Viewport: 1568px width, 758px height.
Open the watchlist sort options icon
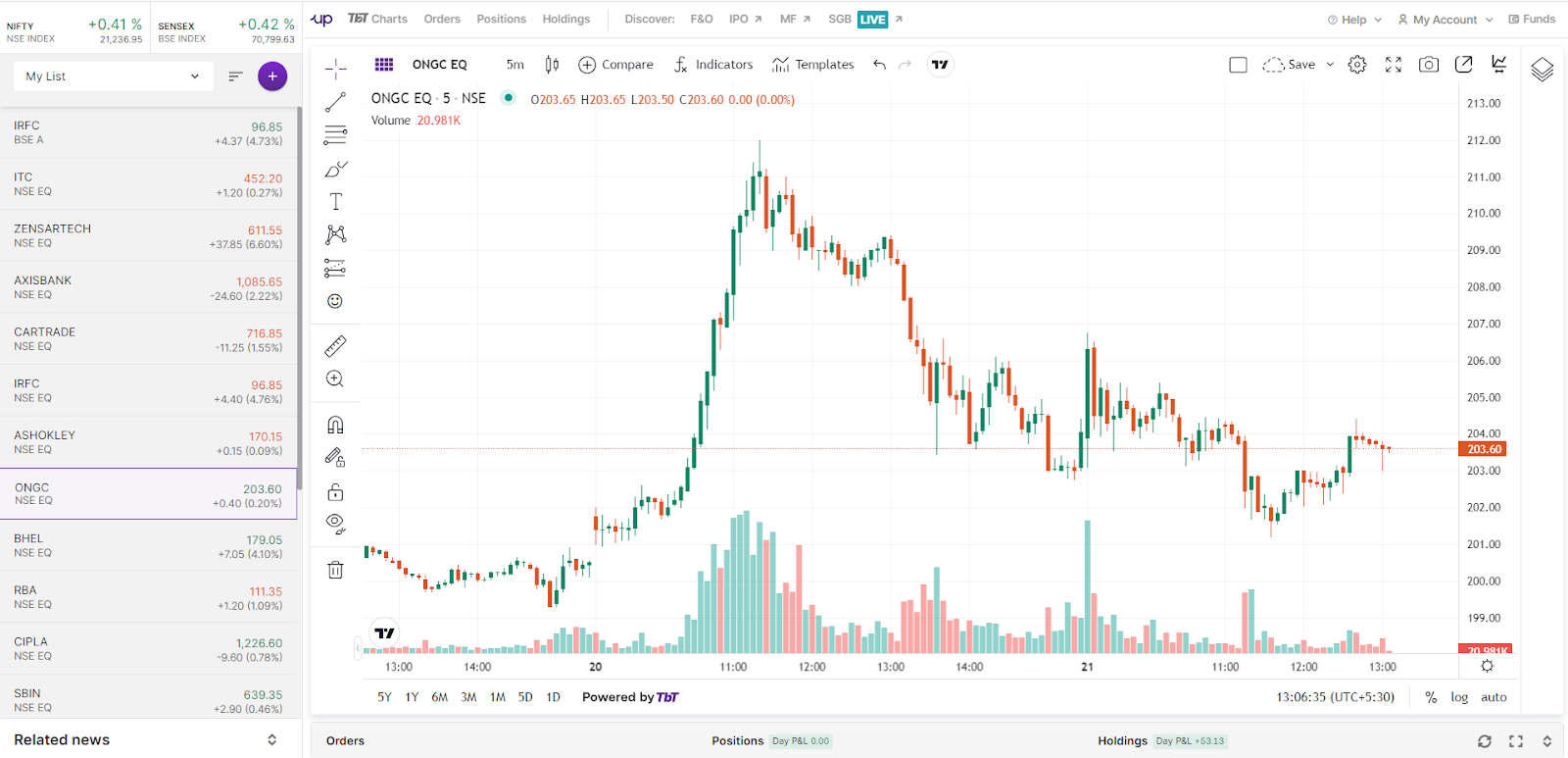[x=235, y=76]
